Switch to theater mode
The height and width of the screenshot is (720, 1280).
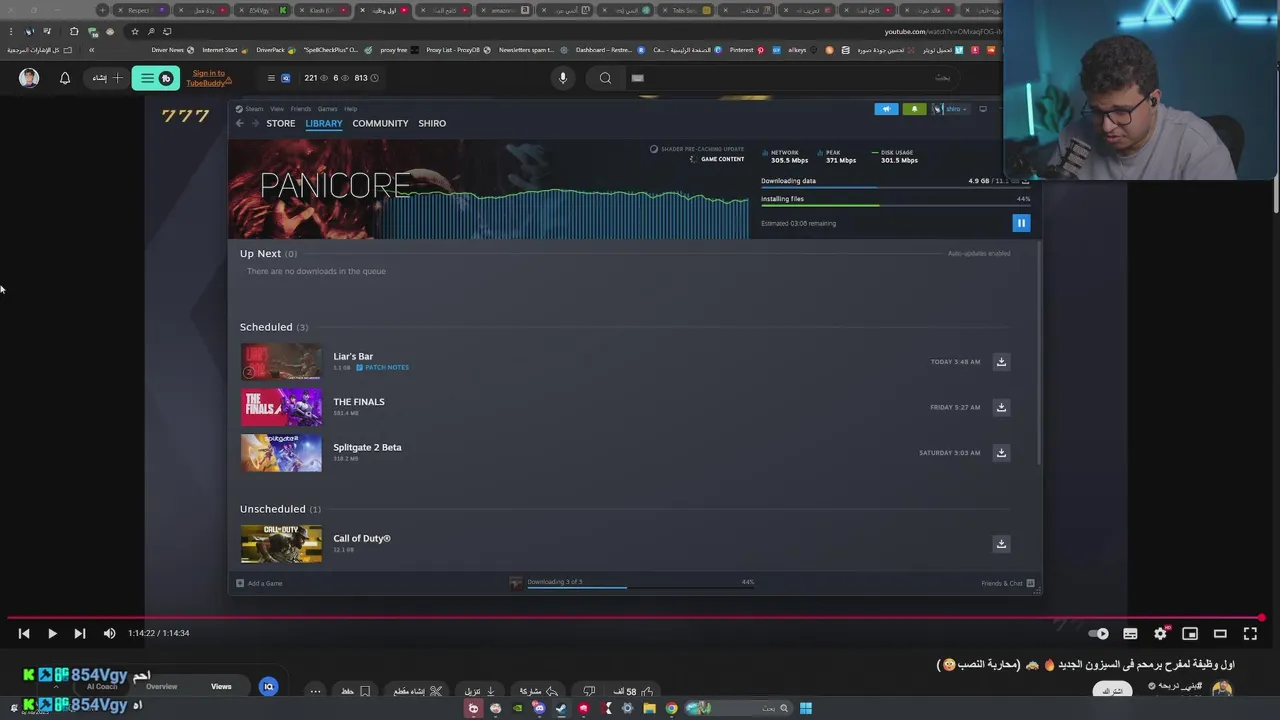point(1220,633)
